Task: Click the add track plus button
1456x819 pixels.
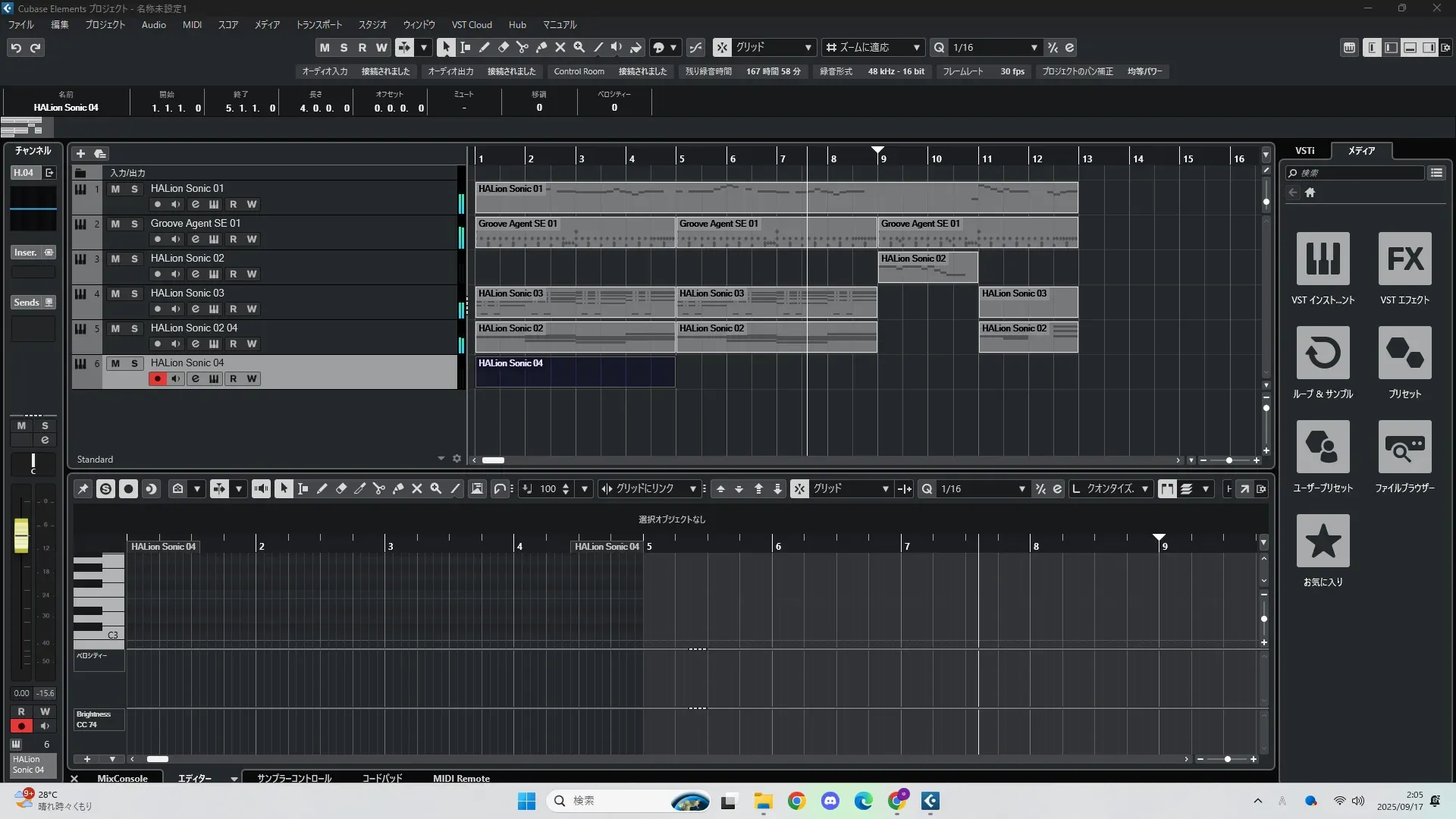Action: point(80,154)
